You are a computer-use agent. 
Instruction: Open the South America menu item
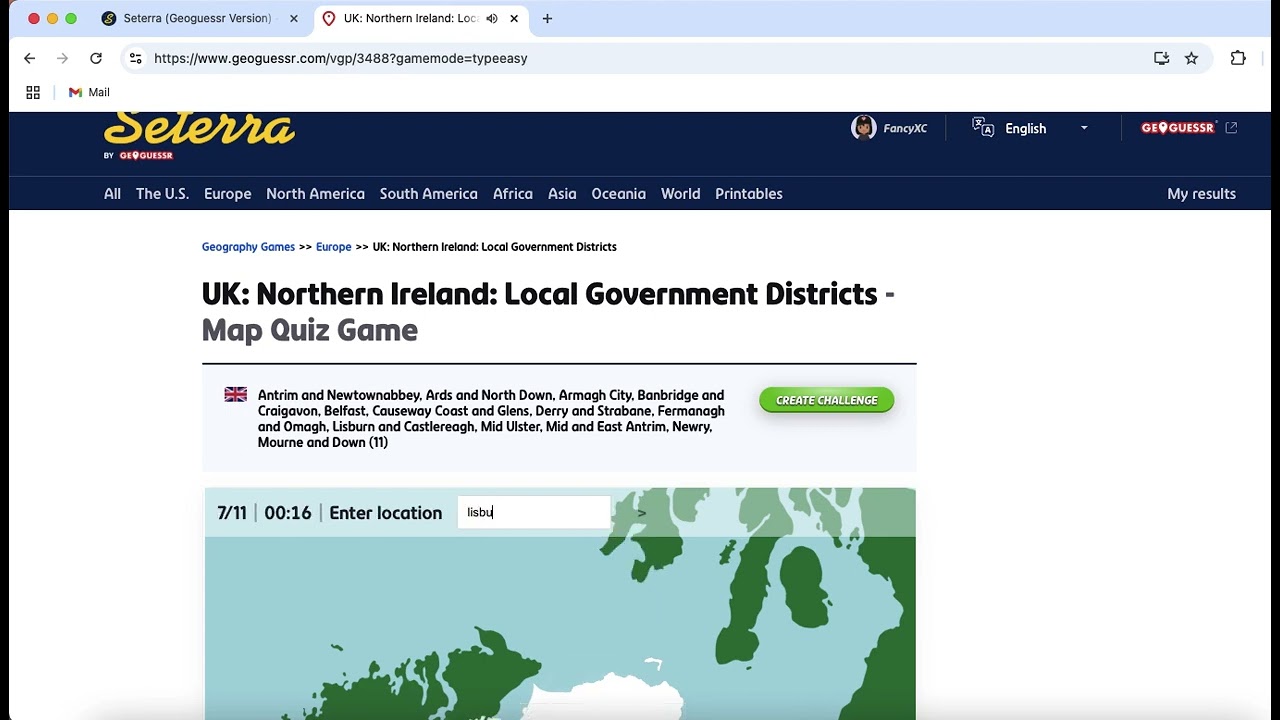[429, 194]
